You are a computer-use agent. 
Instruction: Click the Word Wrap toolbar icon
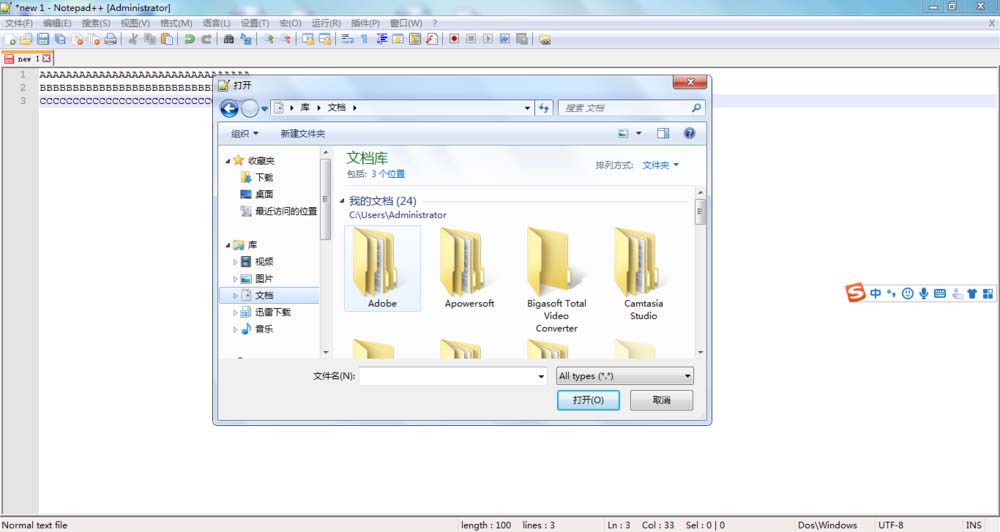click(x=347, y=40)
